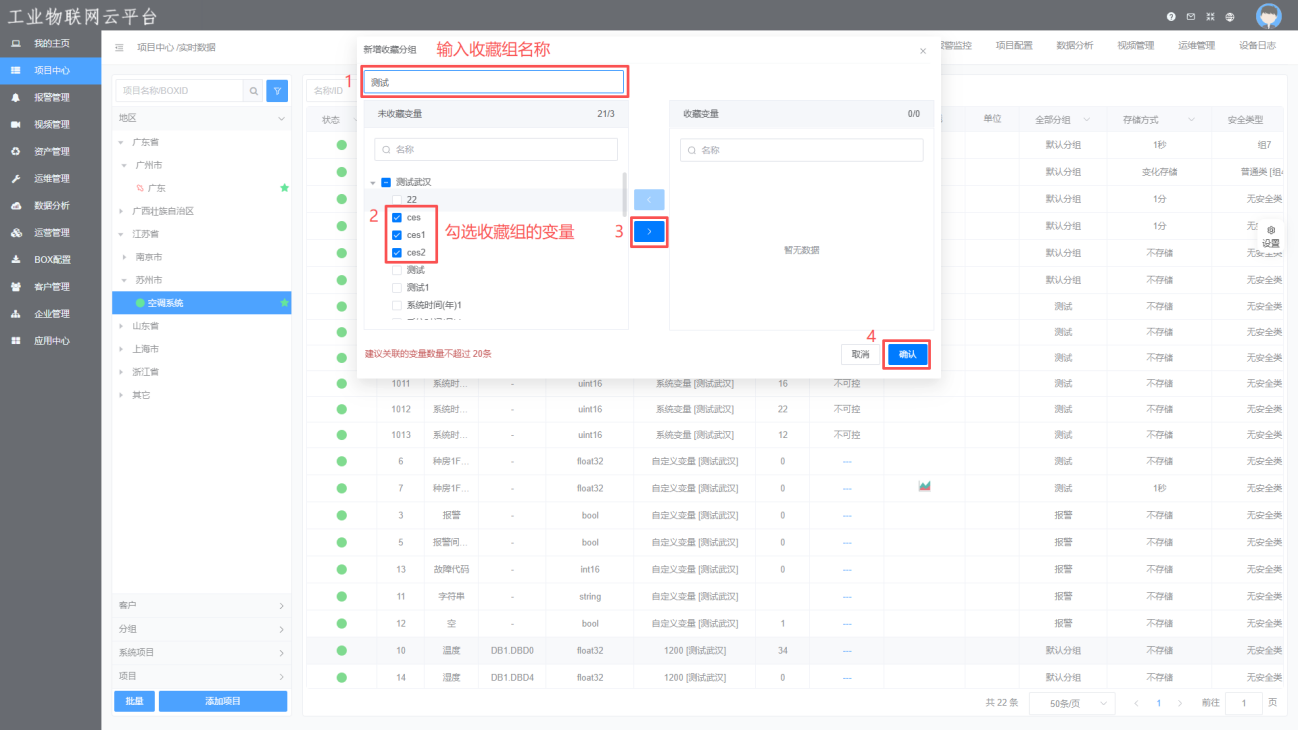
Task: Click the 添加项目 button
Action: point(222,701)
